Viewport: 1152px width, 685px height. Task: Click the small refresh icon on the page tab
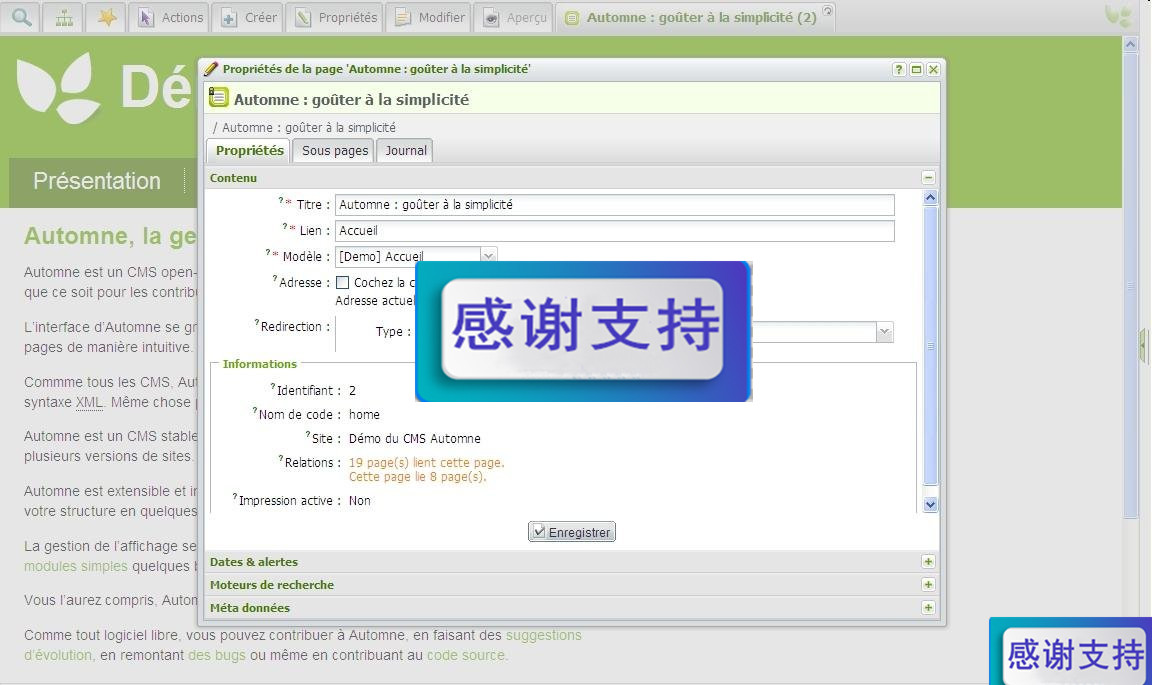(827, 10)
